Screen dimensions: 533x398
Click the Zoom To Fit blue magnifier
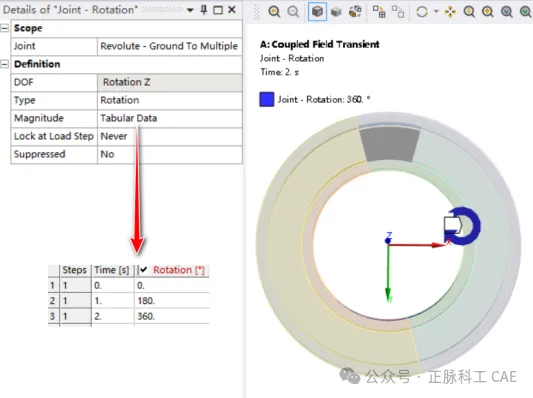(x=507, y=12)
